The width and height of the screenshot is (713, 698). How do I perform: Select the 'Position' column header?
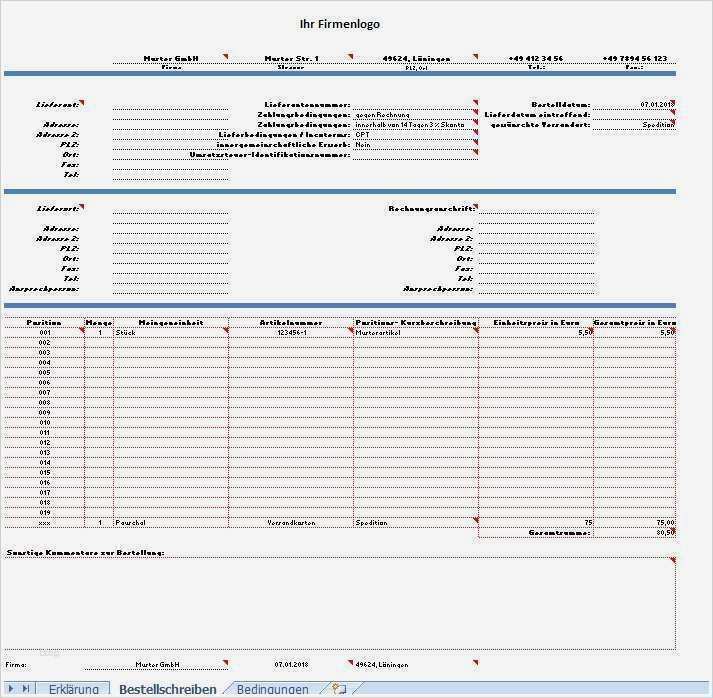point(44,322)
